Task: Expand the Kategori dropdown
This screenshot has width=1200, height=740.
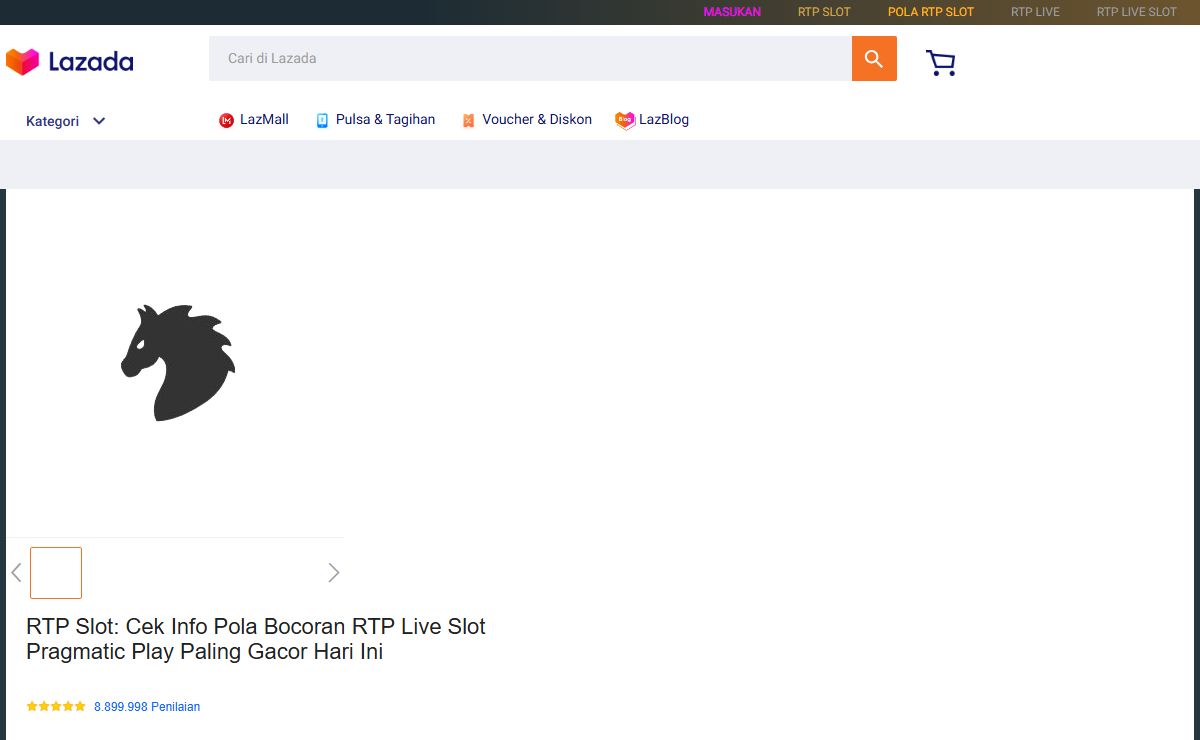Action: [x=66, y=121]
